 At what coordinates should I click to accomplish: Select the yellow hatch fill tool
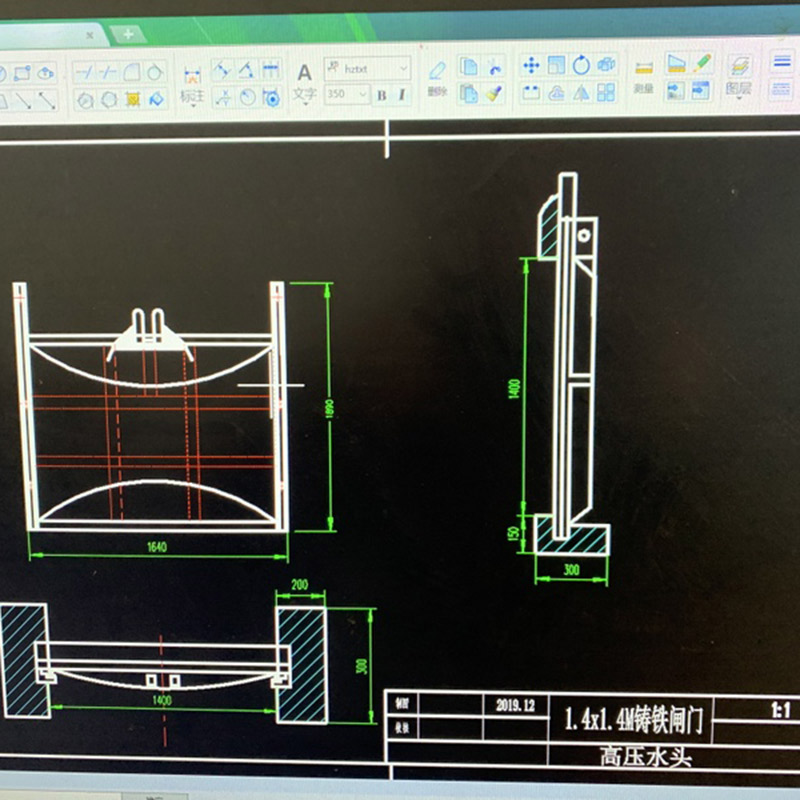tap(133, 99)
